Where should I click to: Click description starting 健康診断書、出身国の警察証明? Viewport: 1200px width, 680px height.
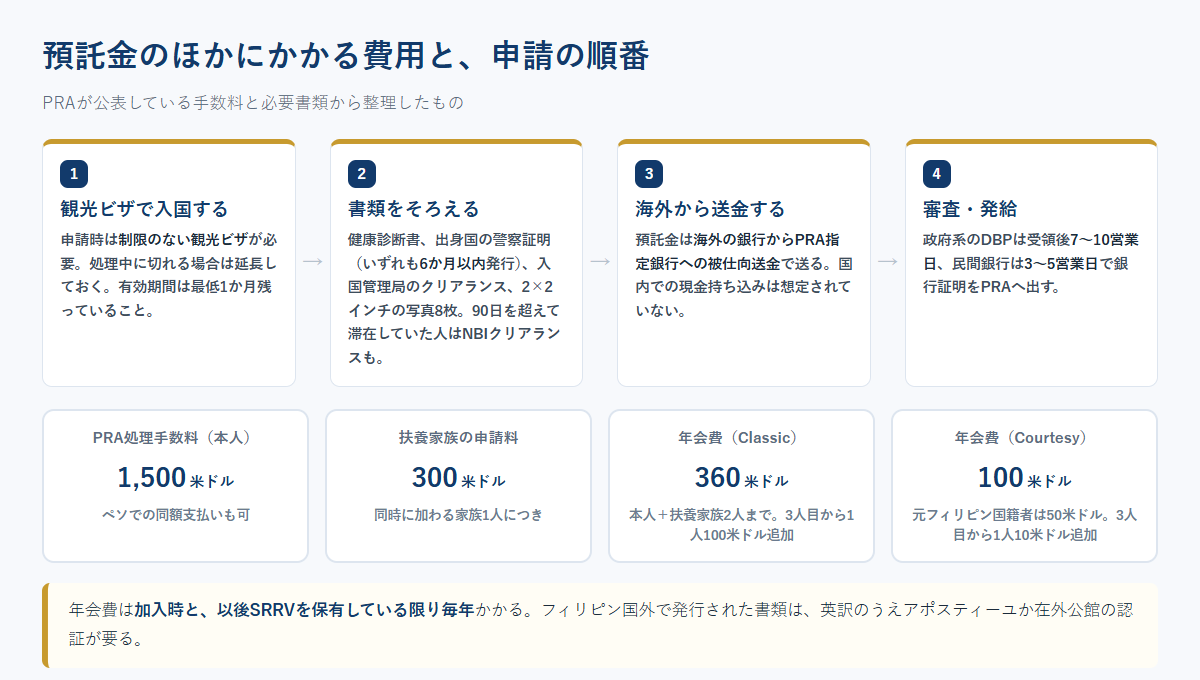(x=455, y=298)
